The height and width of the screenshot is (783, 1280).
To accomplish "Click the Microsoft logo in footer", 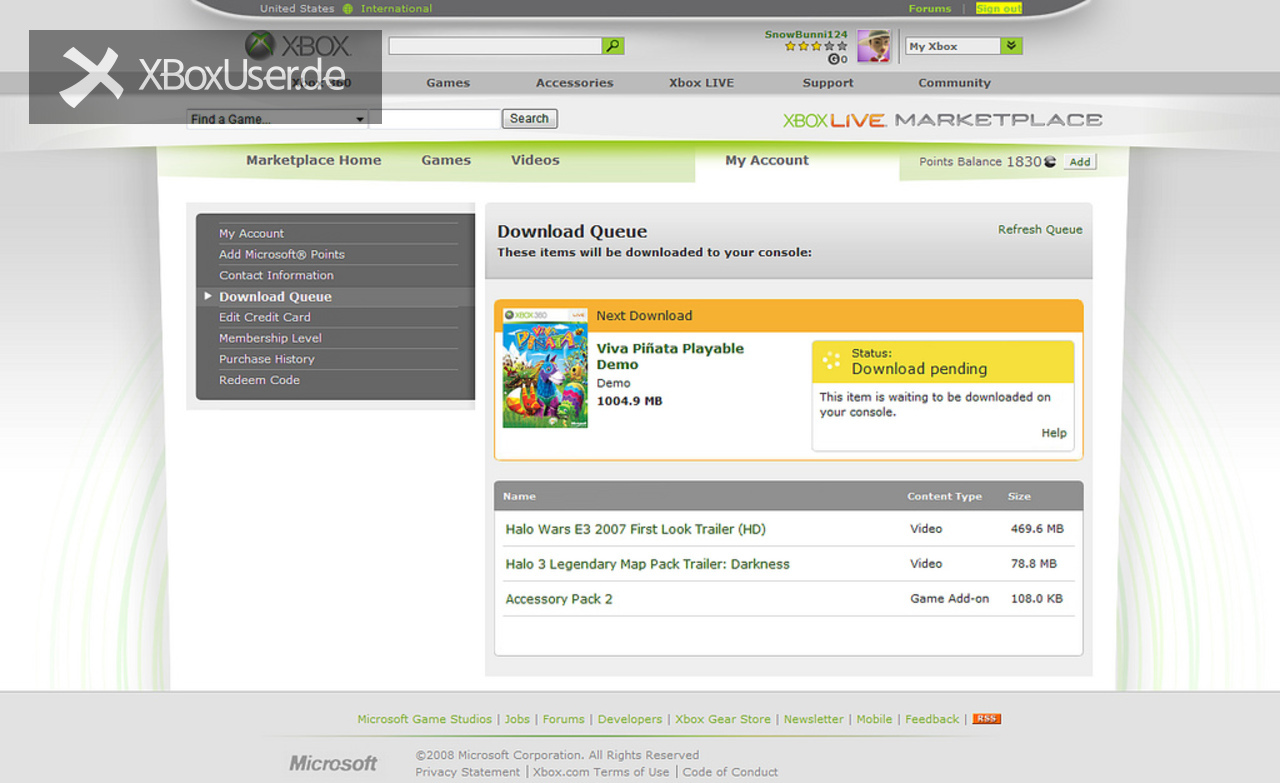I will 333,763.
